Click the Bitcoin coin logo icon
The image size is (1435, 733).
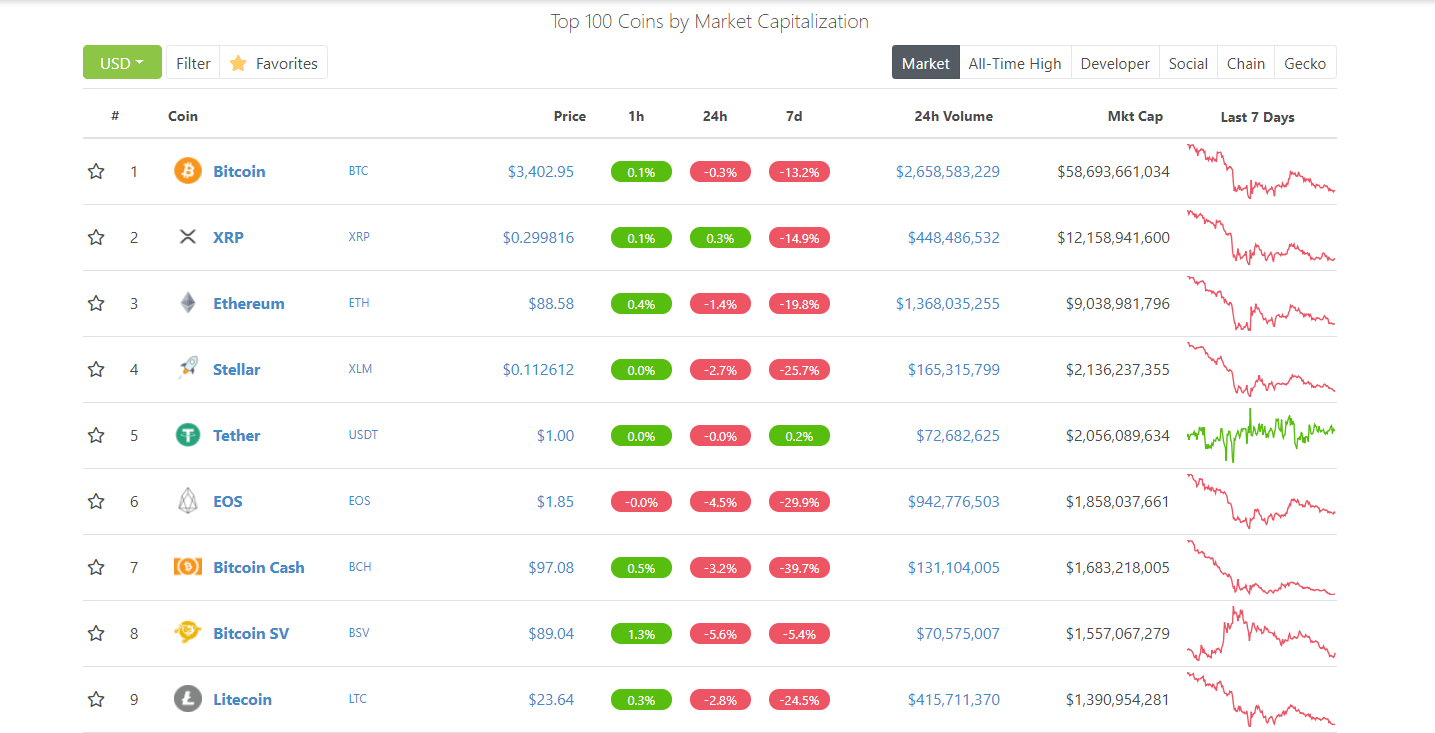click(188, 171)
